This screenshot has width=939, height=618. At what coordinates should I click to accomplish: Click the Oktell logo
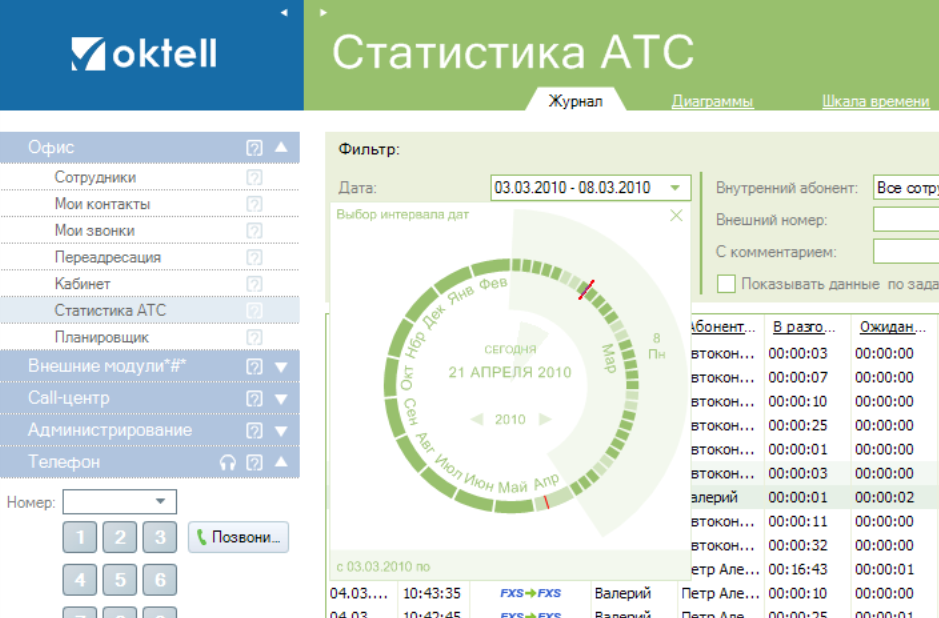click(x=144, y=54)
